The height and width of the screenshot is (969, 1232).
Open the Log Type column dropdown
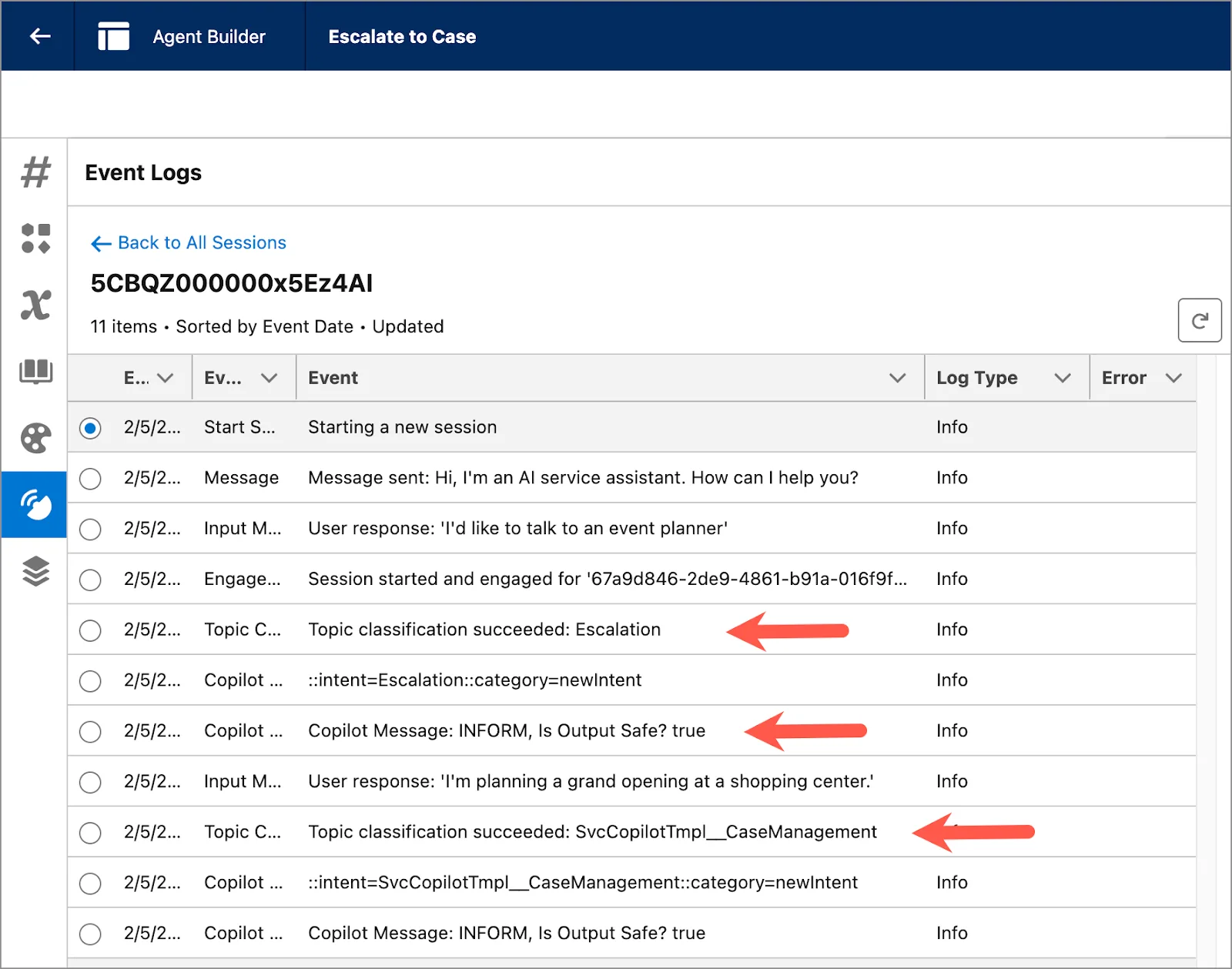(1063, 378)
